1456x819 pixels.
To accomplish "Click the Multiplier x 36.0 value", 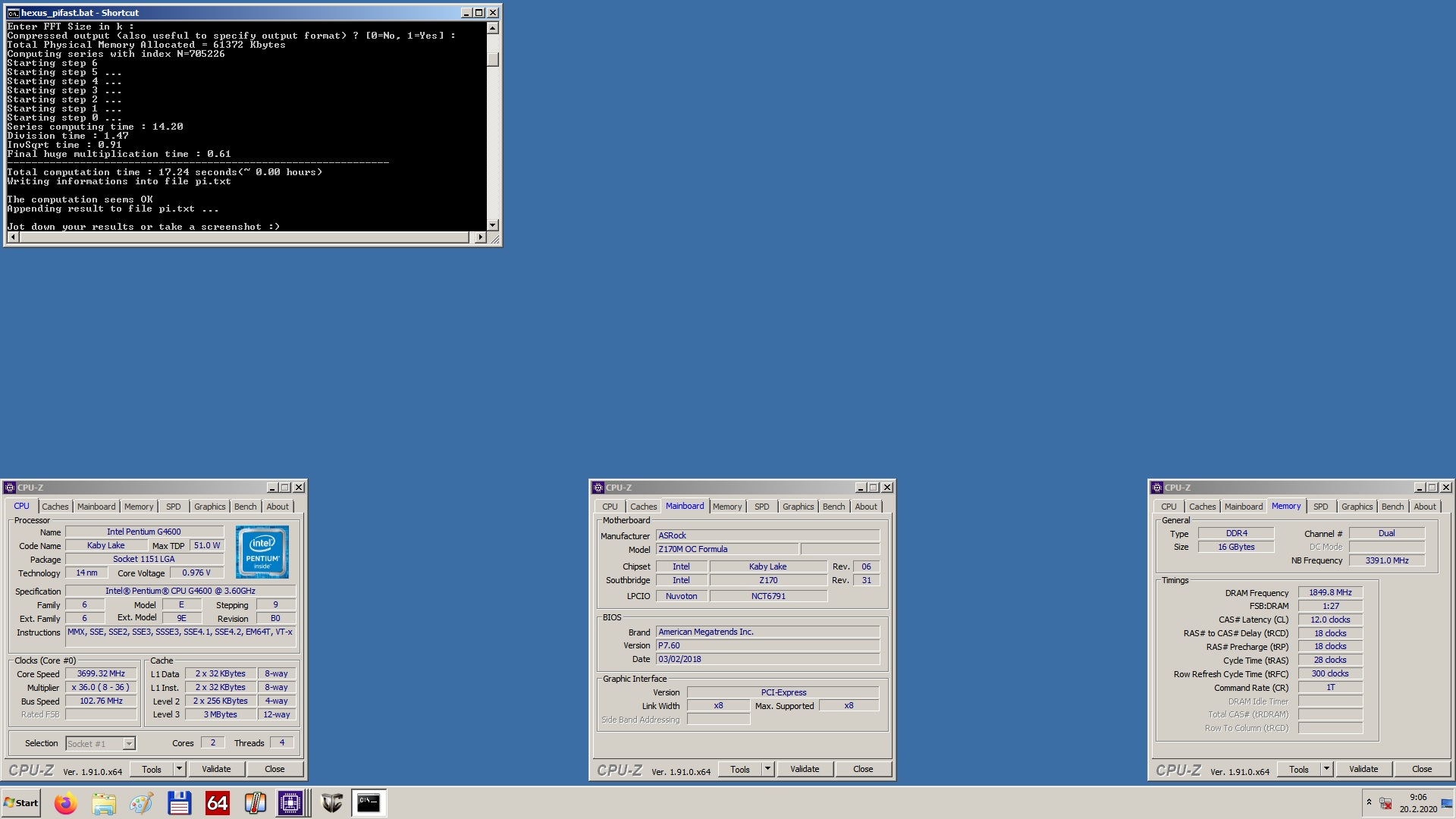I will click(x=101, y=688).
